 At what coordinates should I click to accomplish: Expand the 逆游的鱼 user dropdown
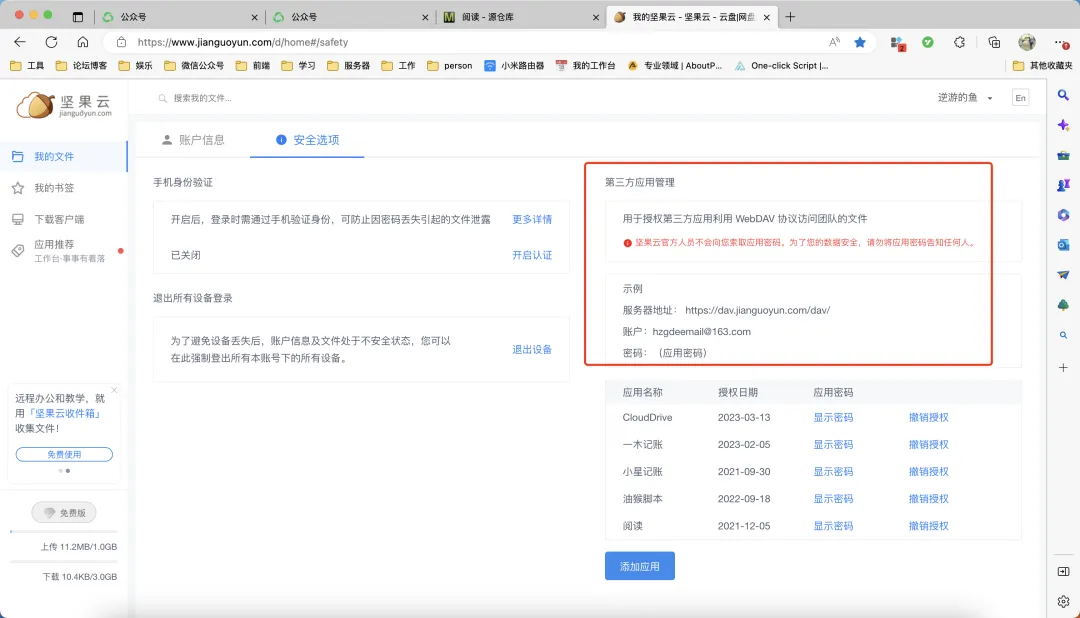(x=965, y=98)
